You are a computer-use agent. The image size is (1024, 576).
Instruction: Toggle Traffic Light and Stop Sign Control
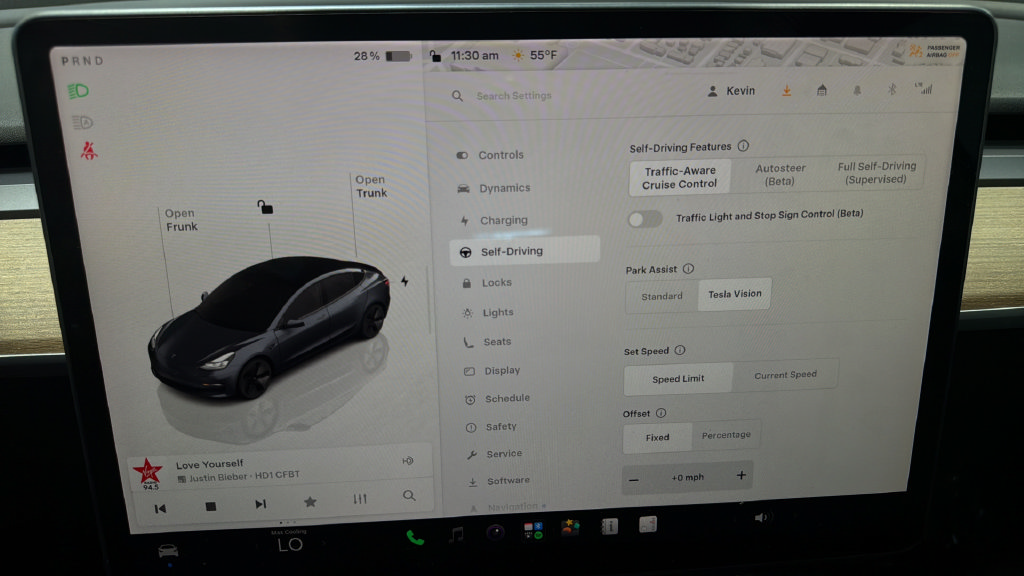(645, 219)
